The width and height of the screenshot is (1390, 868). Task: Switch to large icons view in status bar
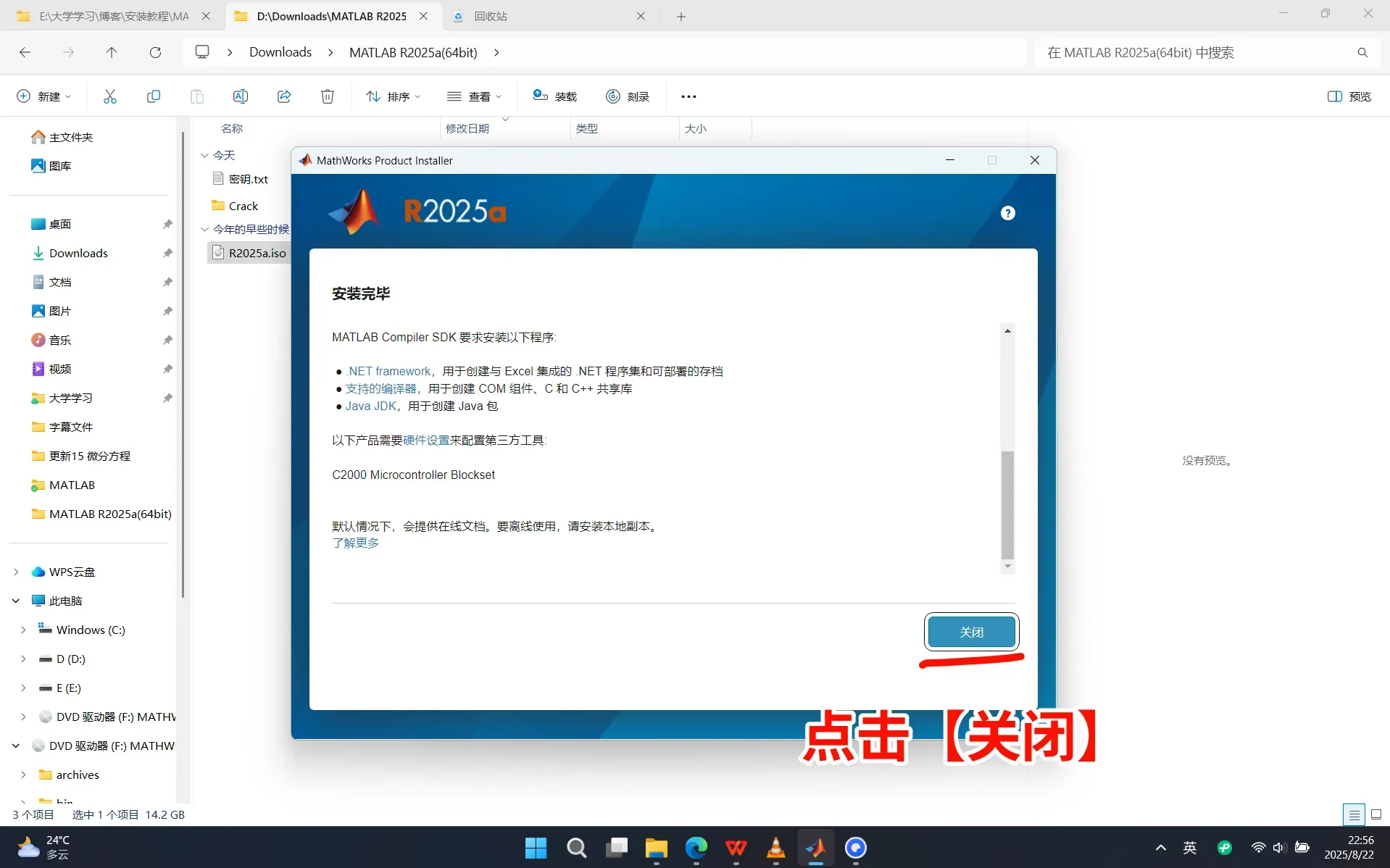1375,814
